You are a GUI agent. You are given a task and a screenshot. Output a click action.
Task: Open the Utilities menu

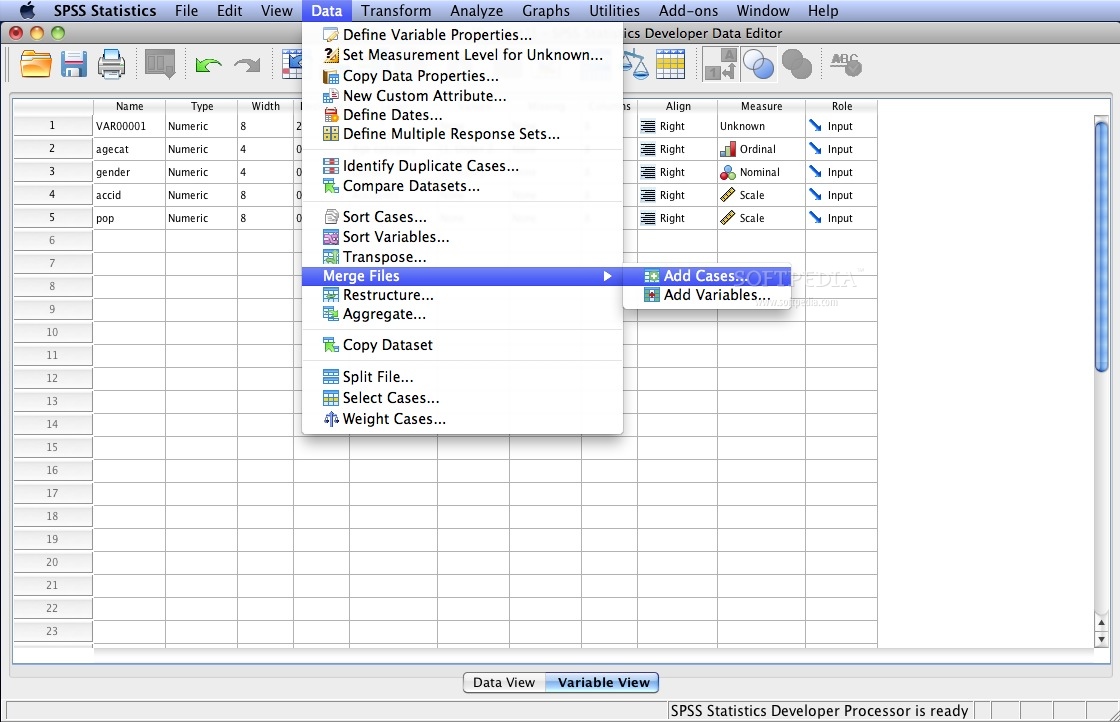[614, 11]
